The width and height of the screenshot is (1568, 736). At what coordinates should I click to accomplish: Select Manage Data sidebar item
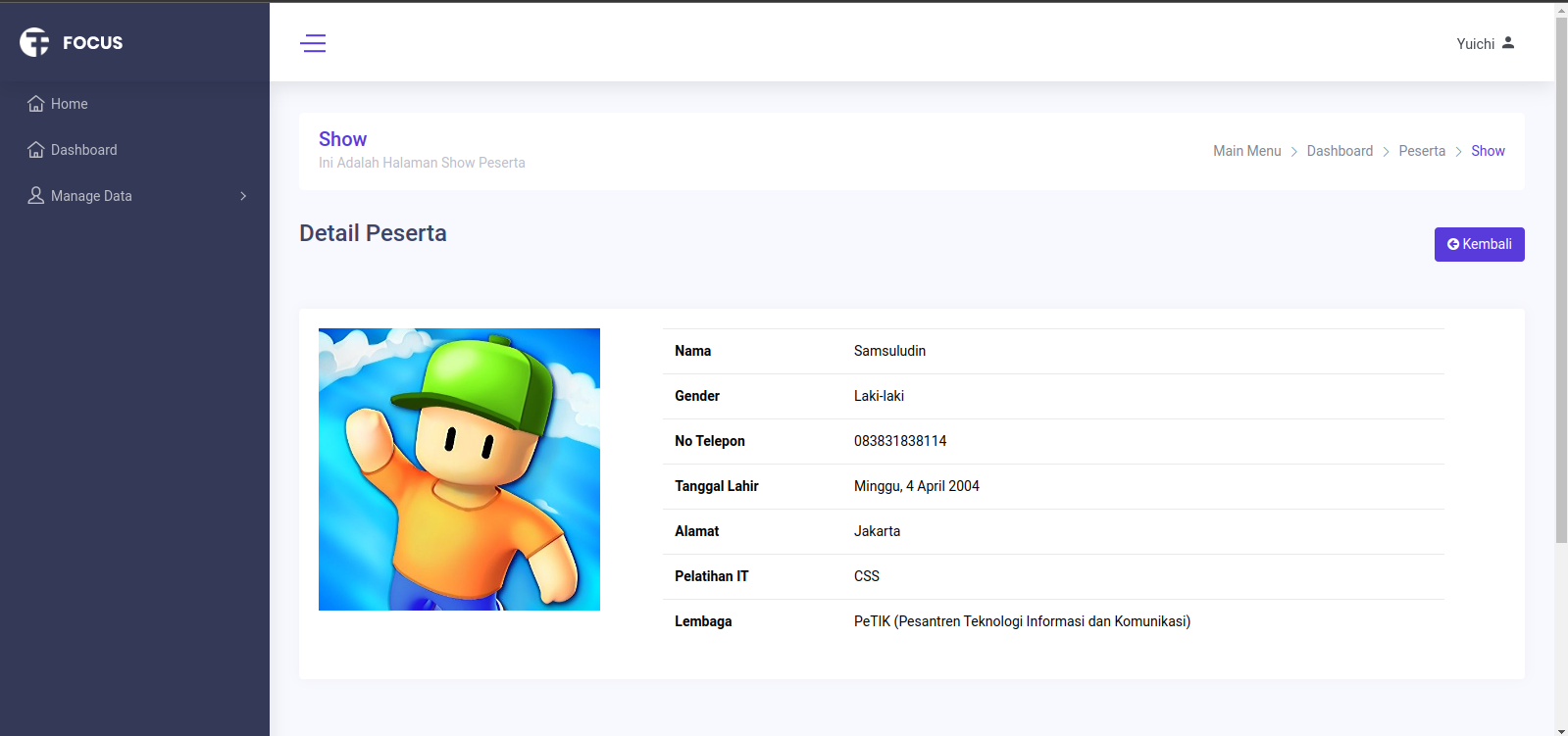[x=91, y=196]
